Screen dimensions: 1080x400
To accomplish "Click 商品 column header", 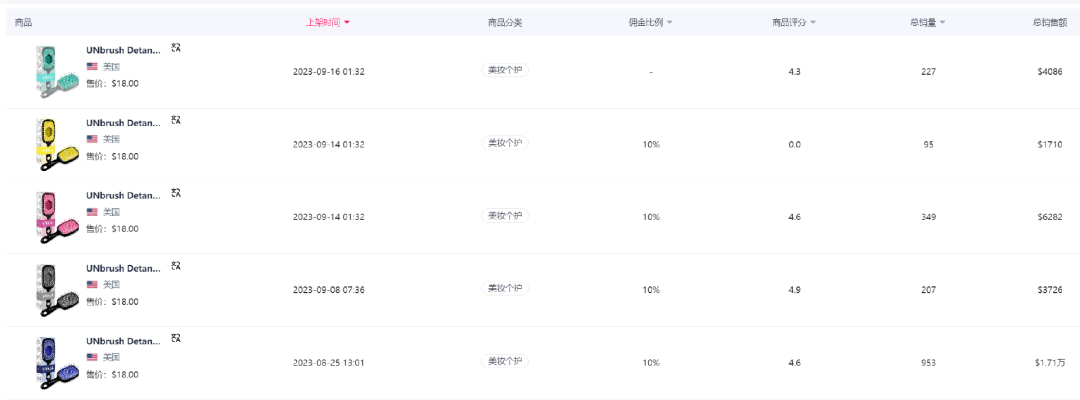I will coord(24,22).
